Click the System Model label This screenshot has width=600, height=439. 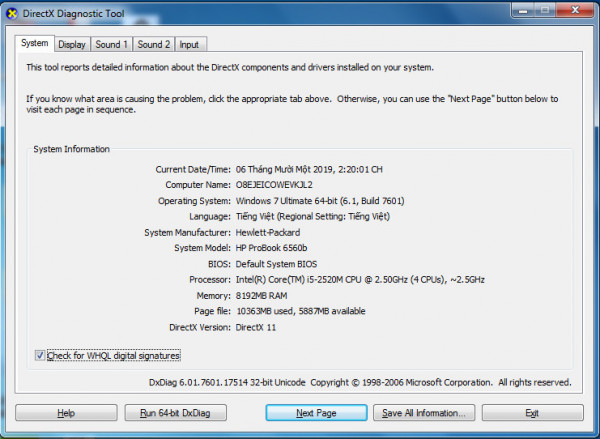point(202,248)
